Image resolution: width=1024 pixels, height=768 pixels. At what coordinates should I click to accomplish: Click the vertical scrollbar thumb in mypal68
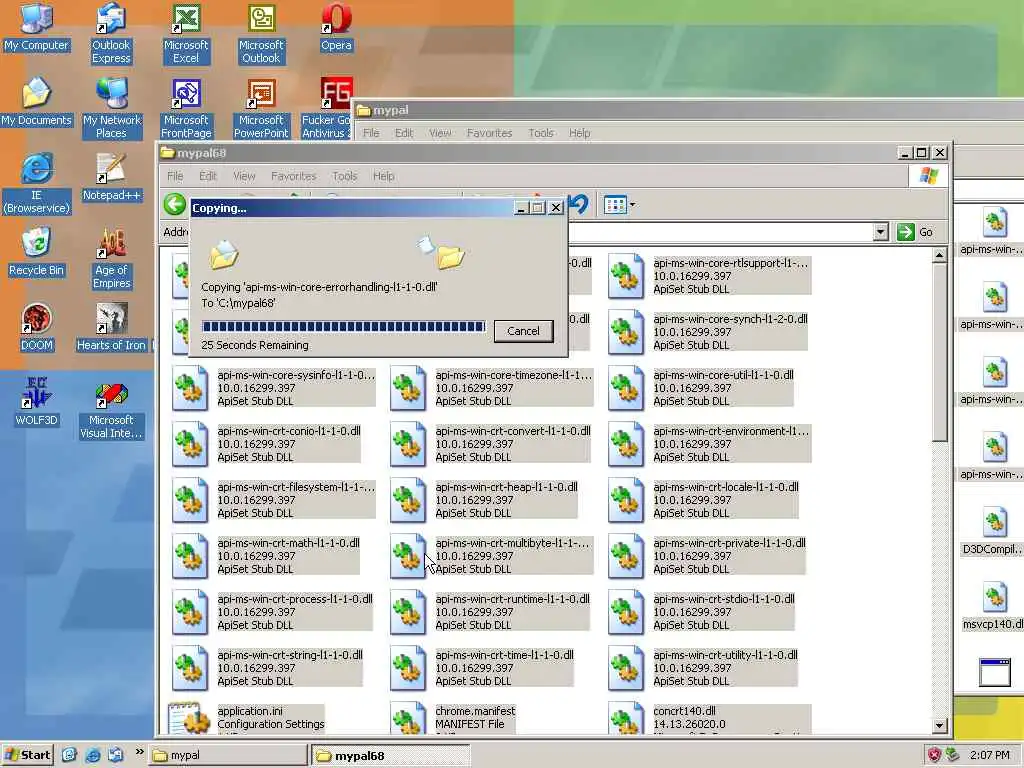coord(939,353)
